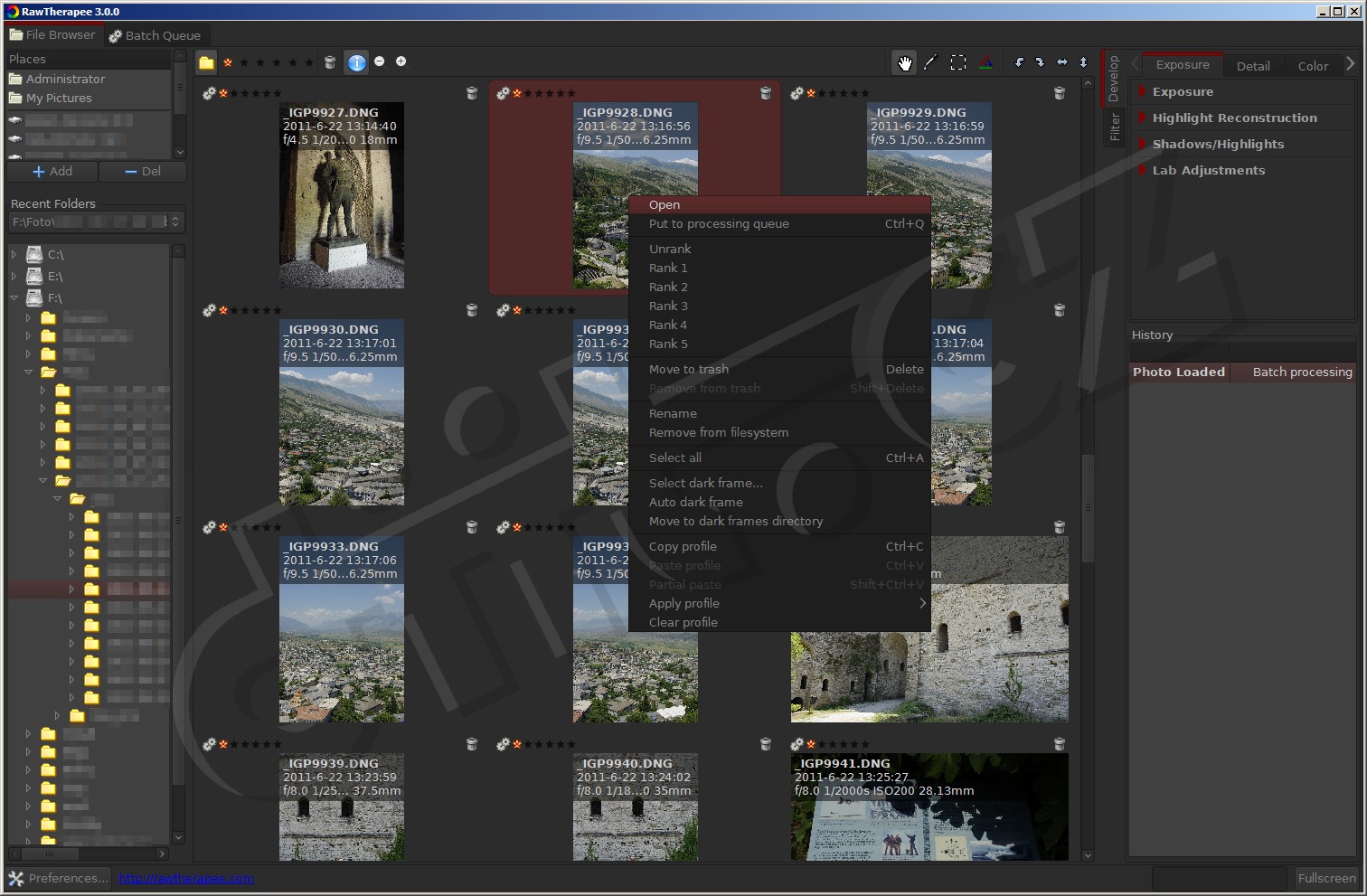
Task: Collapse the F:\ drive tree node
Action: (14, 297)
